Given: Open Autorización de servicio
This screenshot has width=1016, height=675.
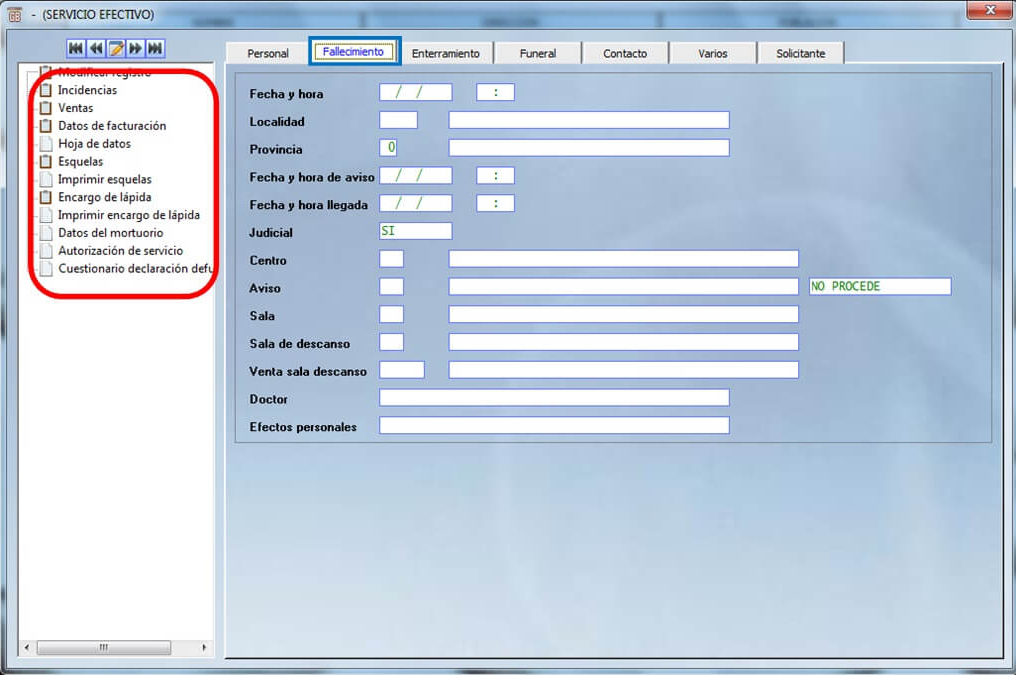Looking at the screenshot, I should pos(121,251).
